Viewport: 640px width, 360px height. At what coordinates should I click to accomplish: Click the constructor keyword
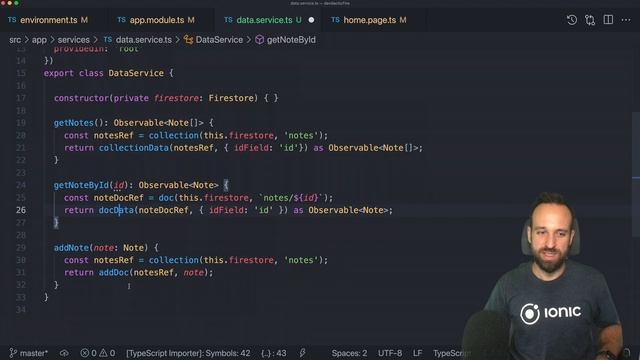click(x=81, y=98)
